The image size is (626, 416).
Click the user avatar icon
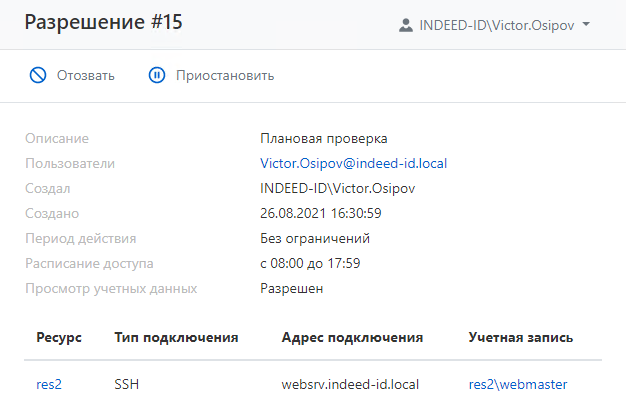[405, 24]
